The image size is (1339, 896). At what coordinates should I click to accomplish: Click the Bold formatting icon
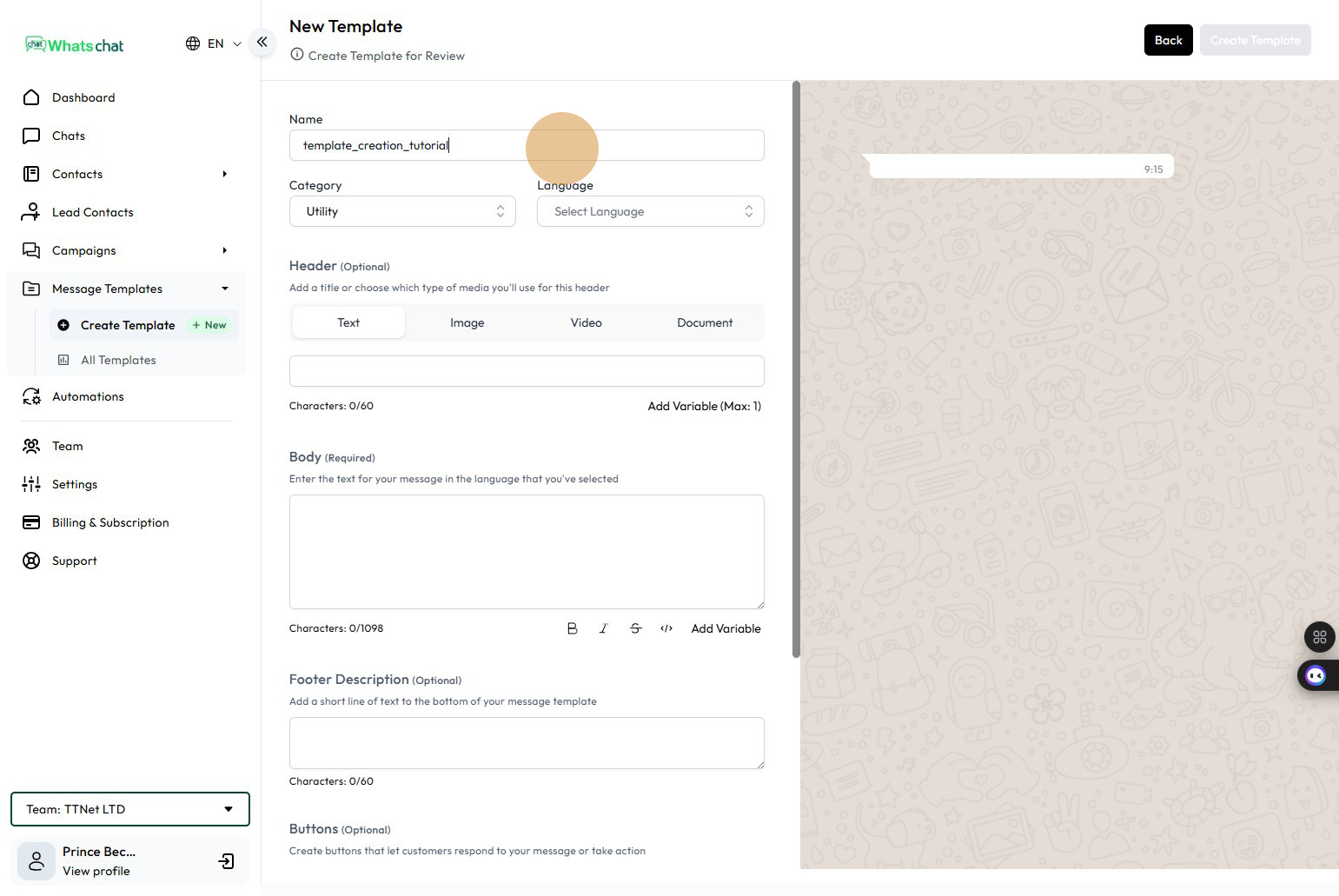(572, 628)
